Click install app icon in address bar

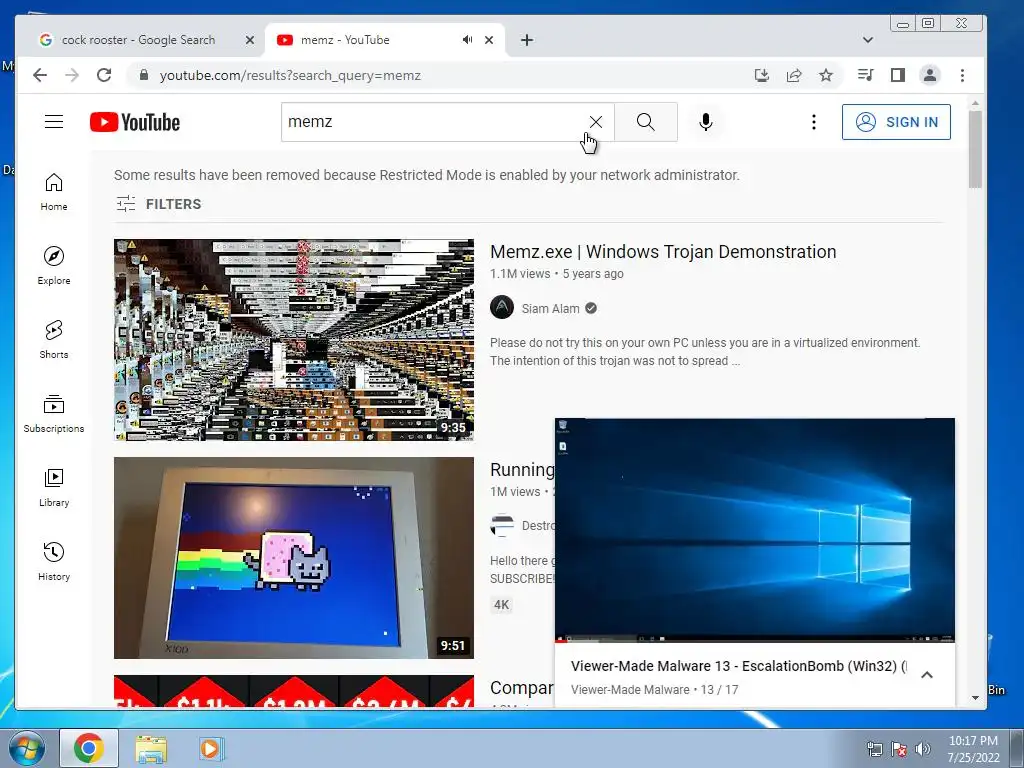tap(761, 75)
